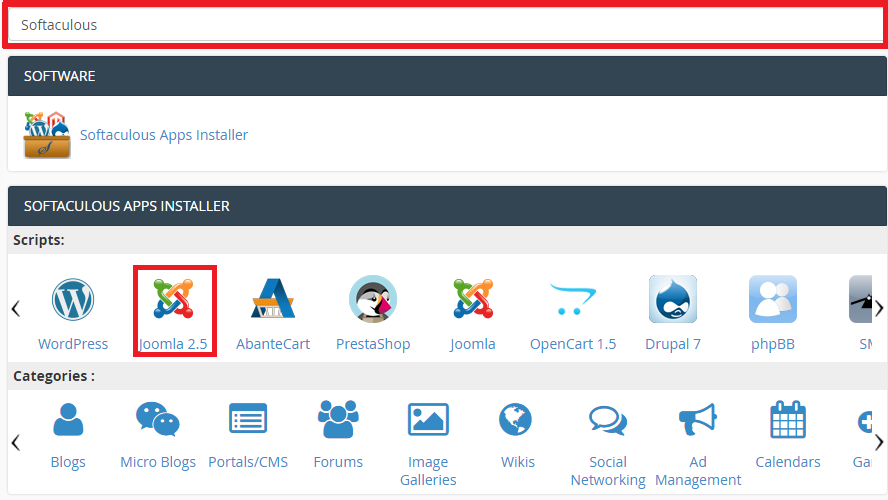
Task: Open the Social Networking chat icon
Action: [608, 421]
